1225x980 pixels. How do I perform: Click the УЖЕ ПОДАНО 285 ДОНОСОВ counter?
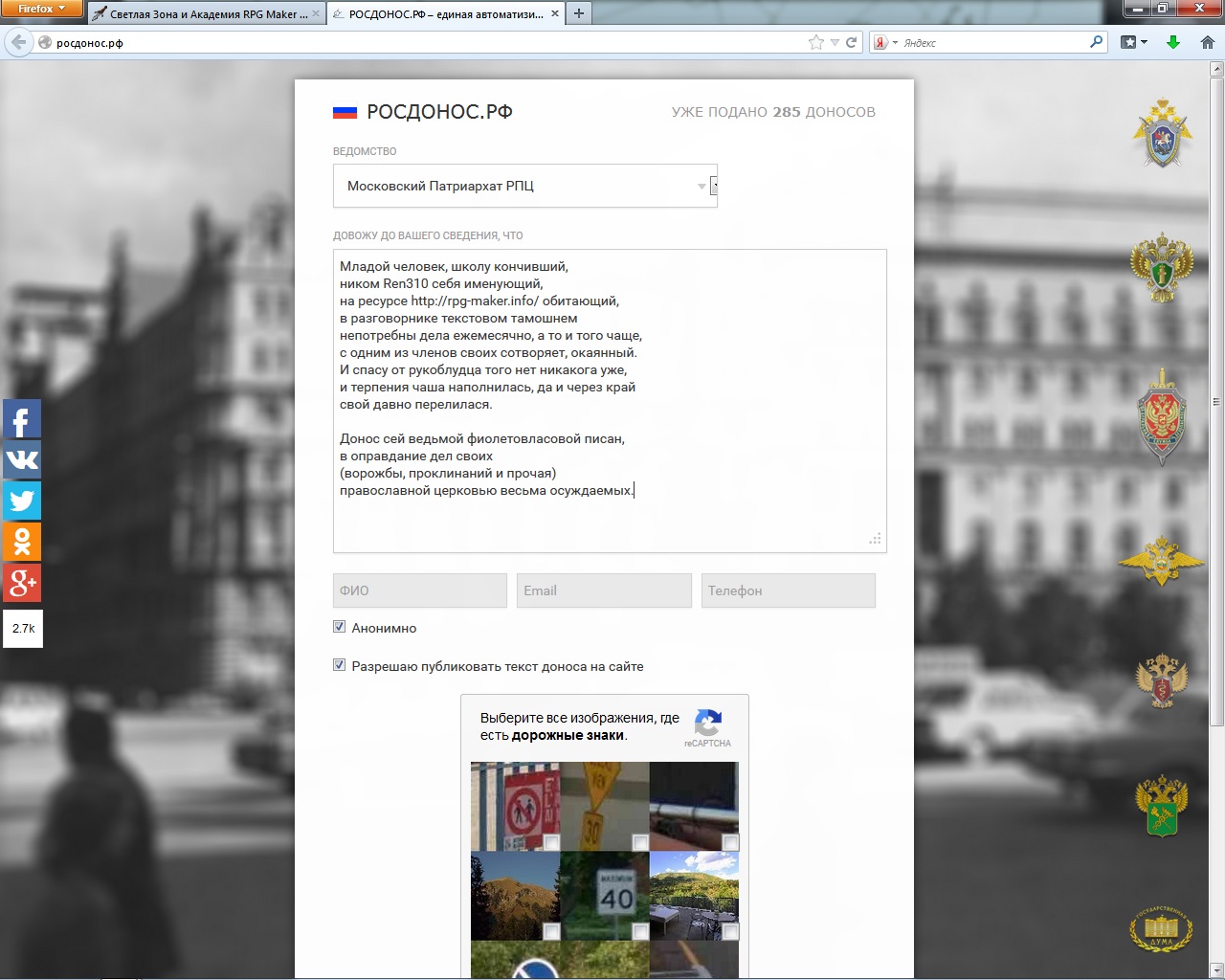coord(773,112)
